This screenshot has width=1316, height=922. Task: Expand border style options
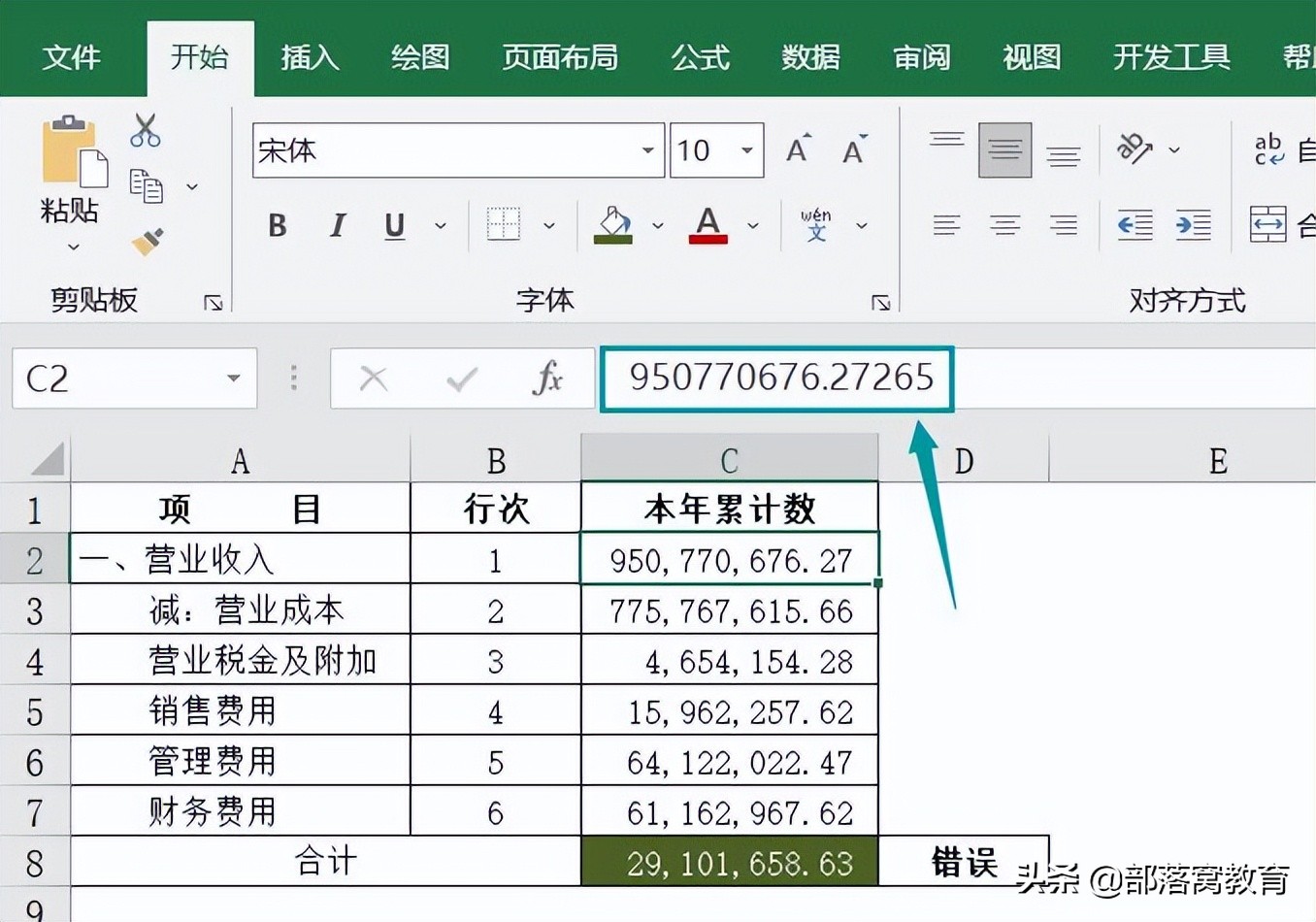coord(549,226)
